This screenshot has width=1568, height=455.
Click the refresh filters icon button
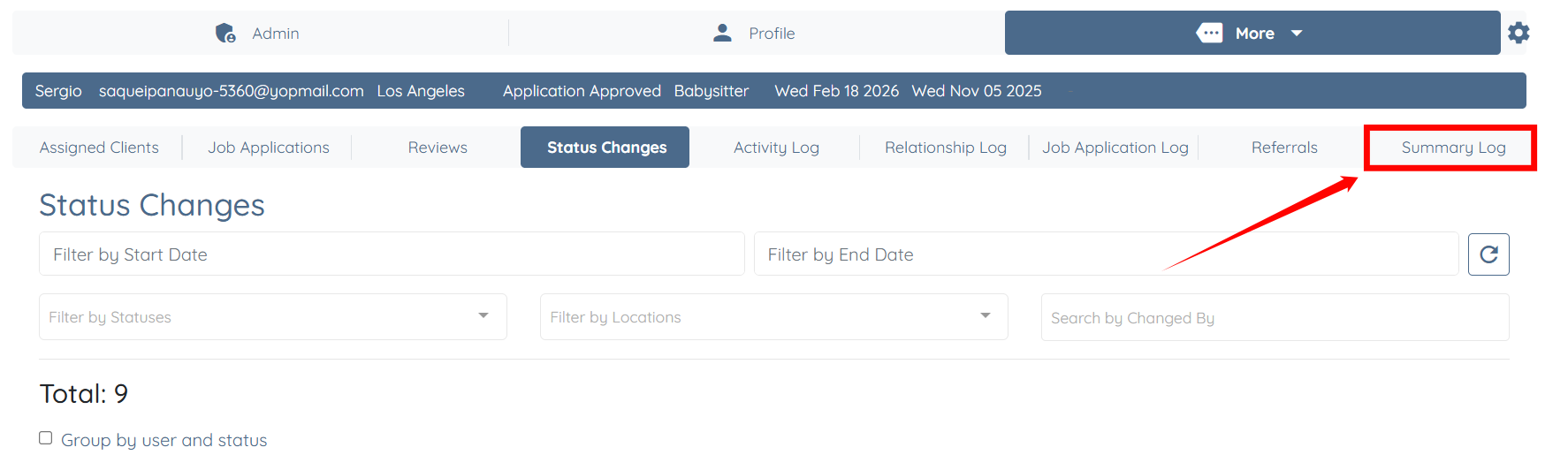point(1488,254)
